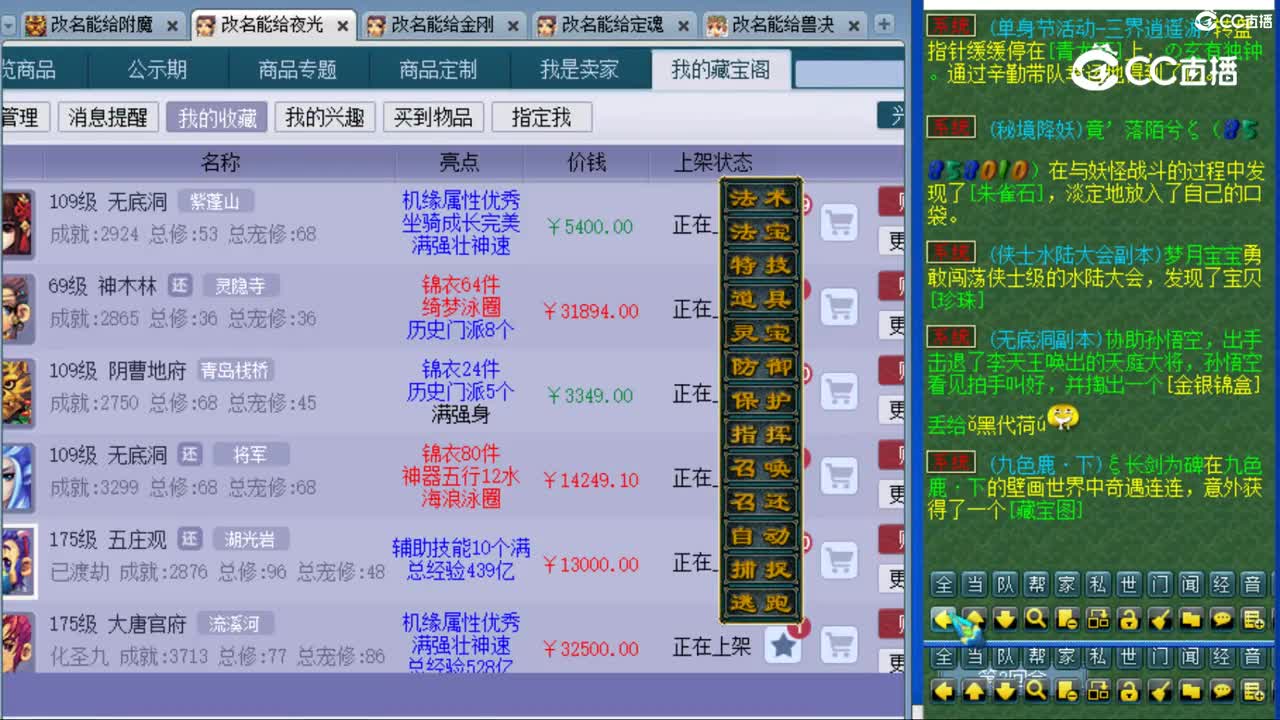The width and height of the screenshot is (1280, 720).
Task: Toggle 队 channel in upper chat row
Action: coord(1005,584)
